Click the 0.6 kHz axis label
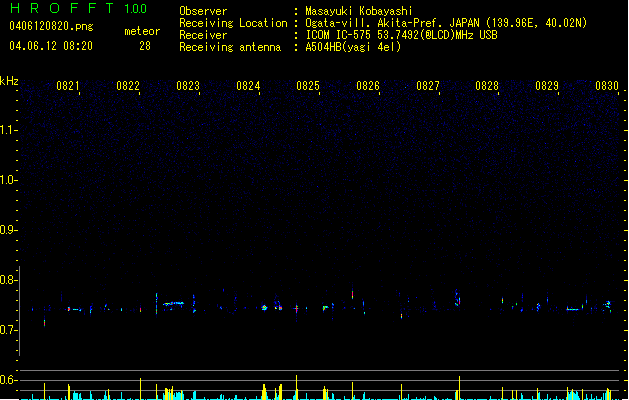Viewport: 629px width, 400px height. [x=8, y=380]
